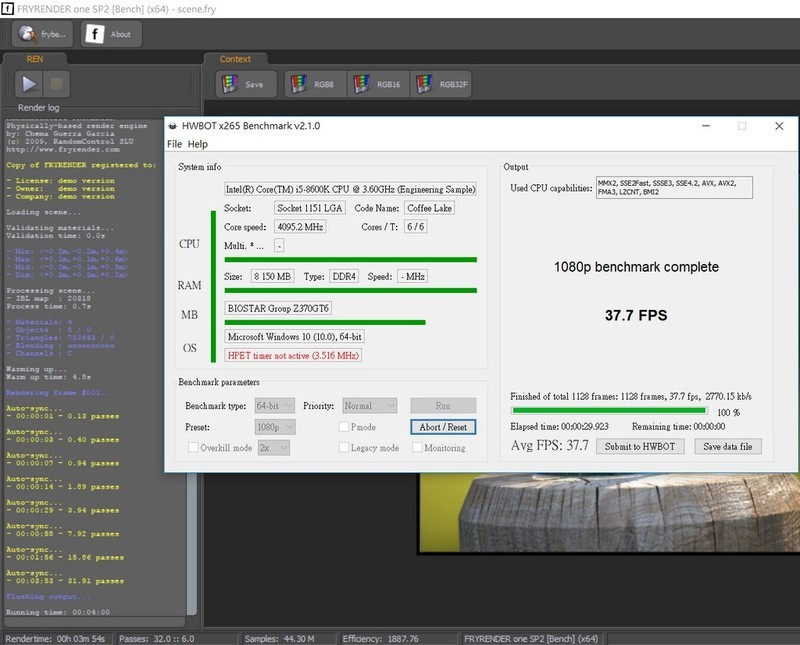Click the stop render square button
Image resolution: width=800 pixels, height=645 pixels.
click(57, 84)
